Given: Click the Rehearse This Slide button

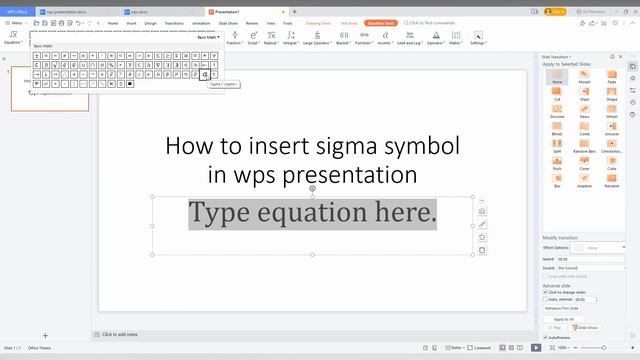Looking at the screenshot, I should [562, 308].
